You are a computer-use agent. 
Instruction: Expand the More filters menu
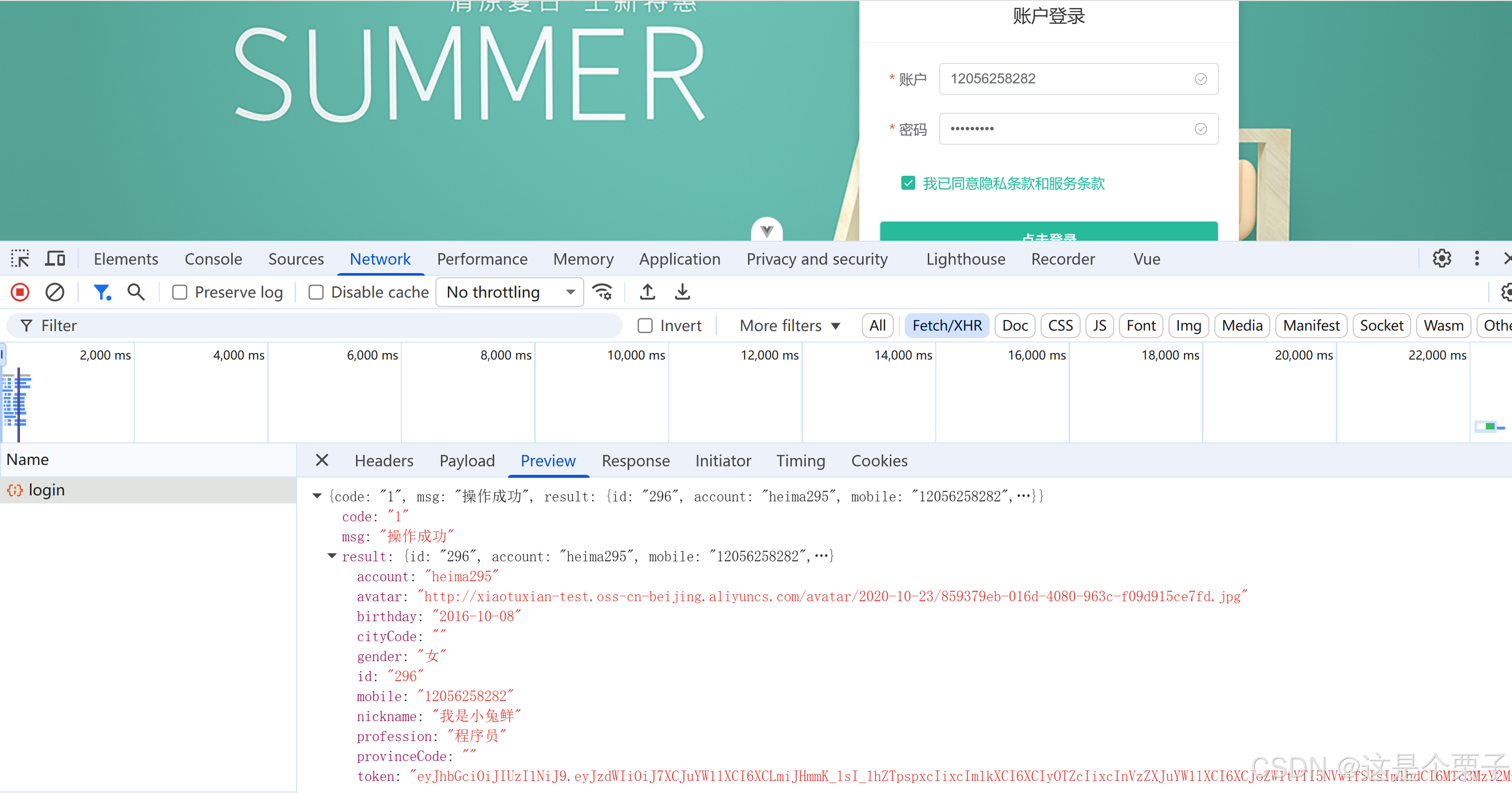click(x=789, y=326)
